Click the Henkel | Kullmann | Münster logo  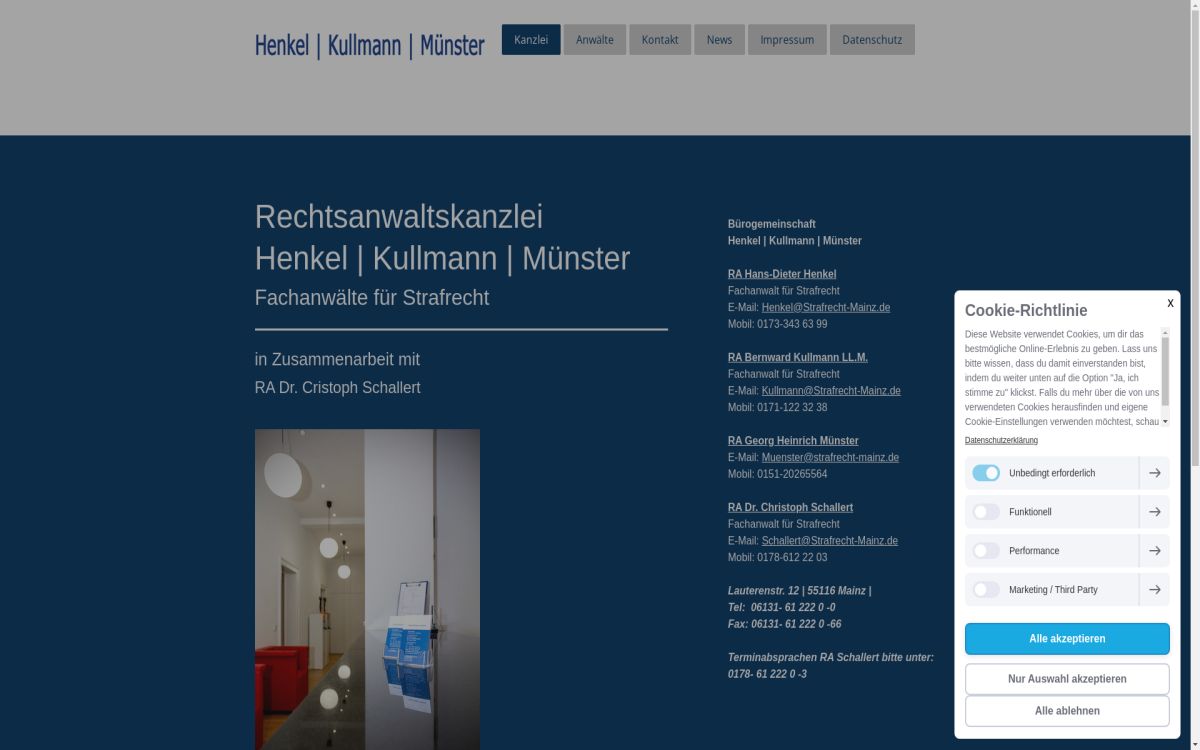click(369, 45)
